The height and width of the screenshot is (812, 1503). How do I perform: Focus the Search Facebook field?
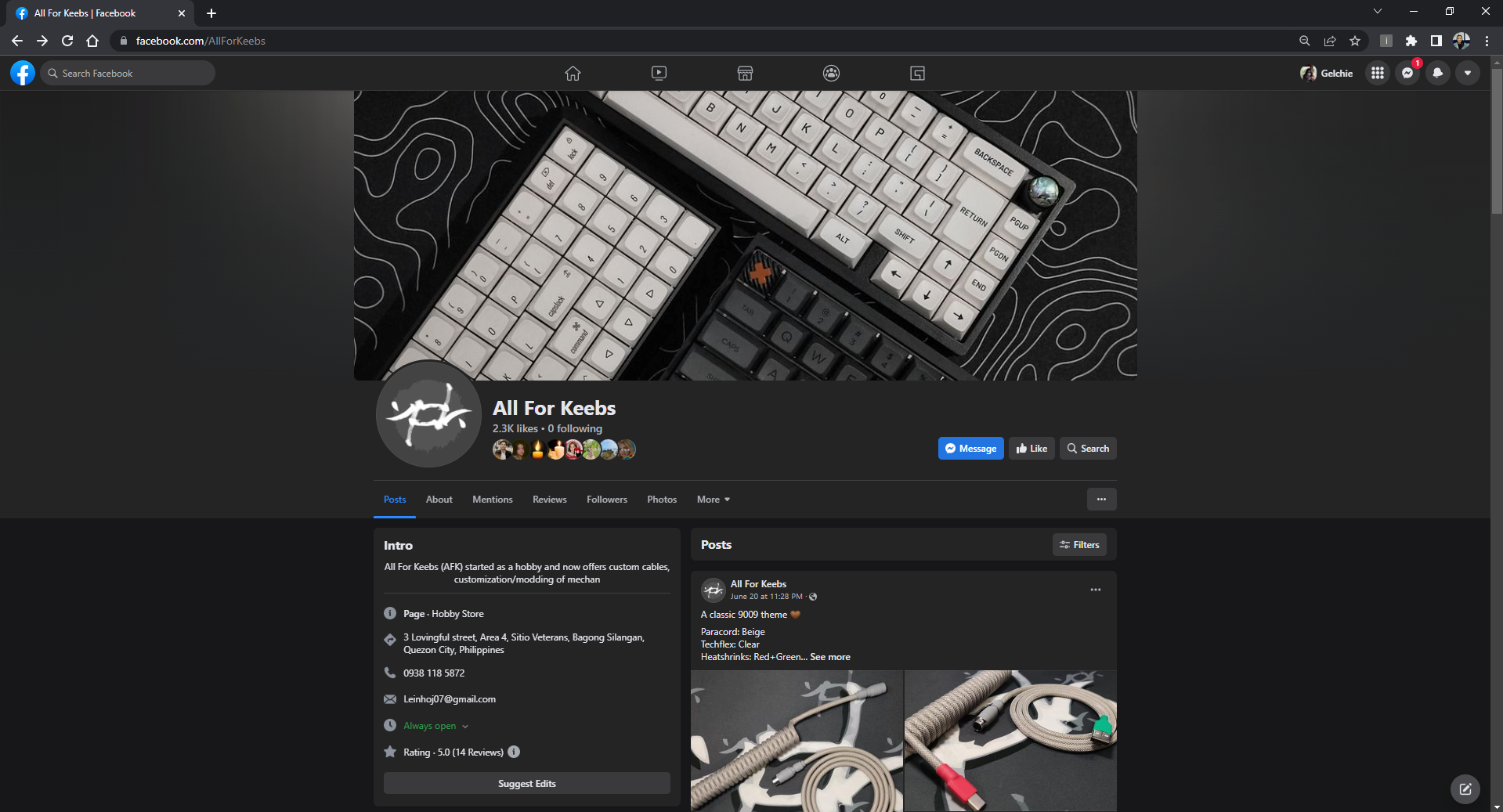click(128, 73)
